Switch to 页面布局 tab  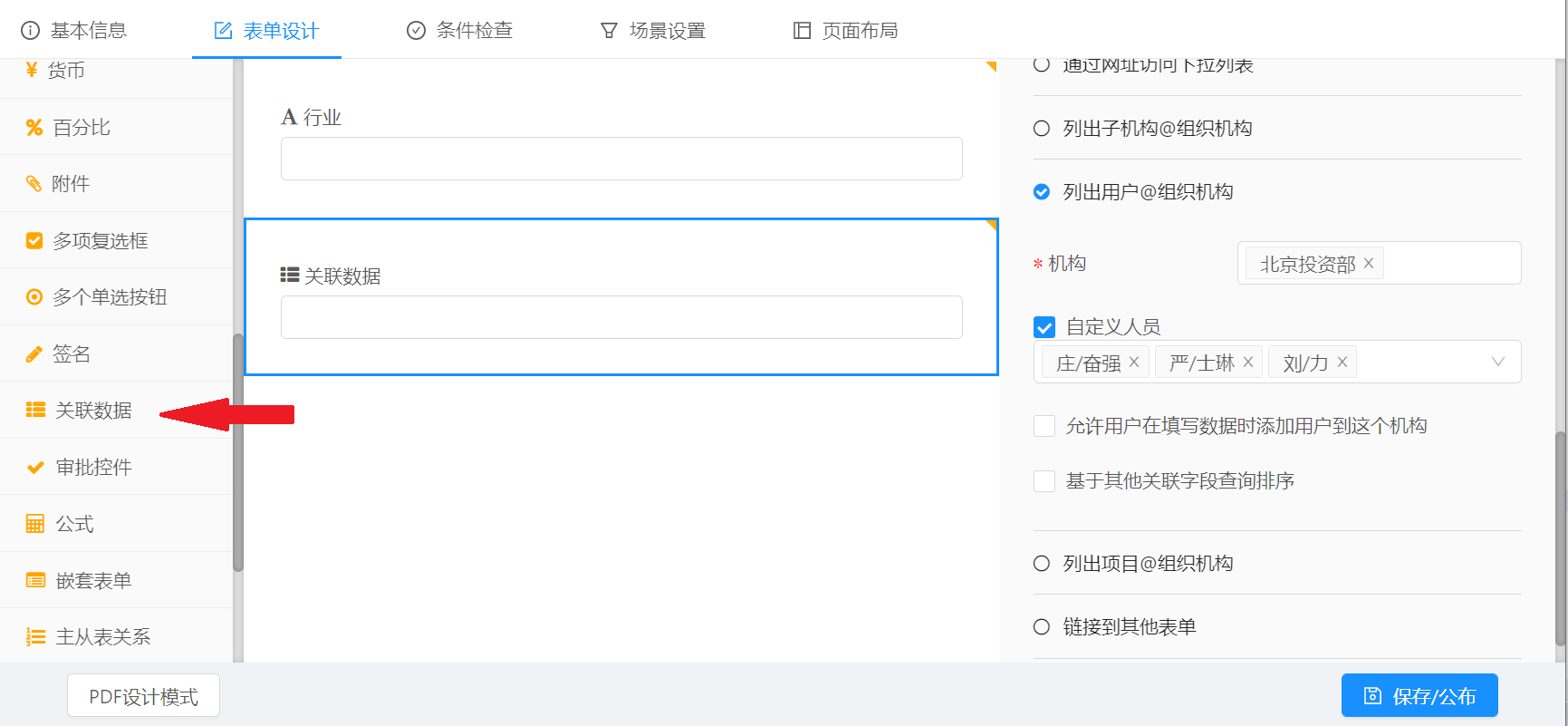845,31
